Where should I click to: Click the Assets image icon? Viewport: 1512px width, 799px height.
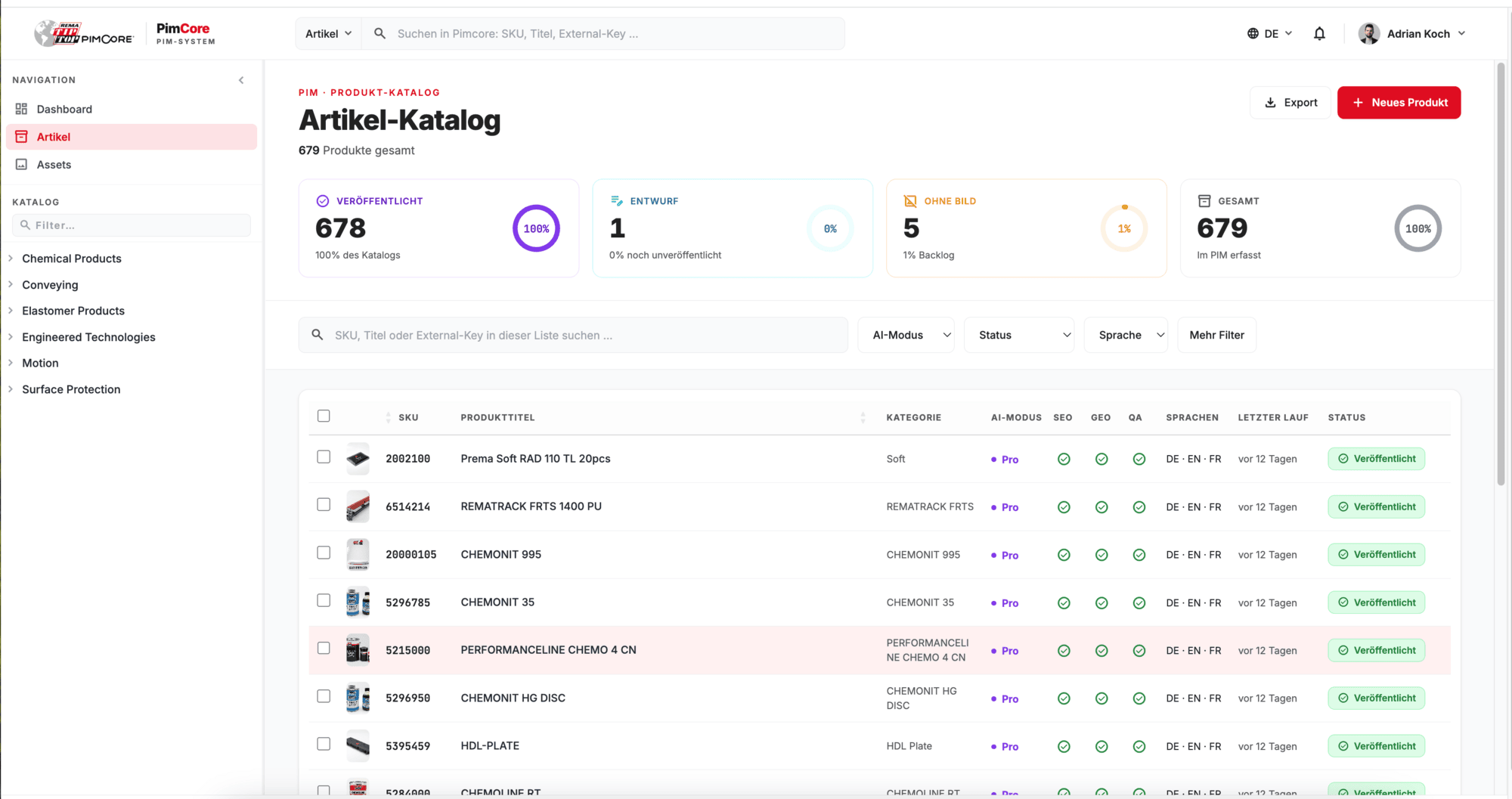[21, 164]
